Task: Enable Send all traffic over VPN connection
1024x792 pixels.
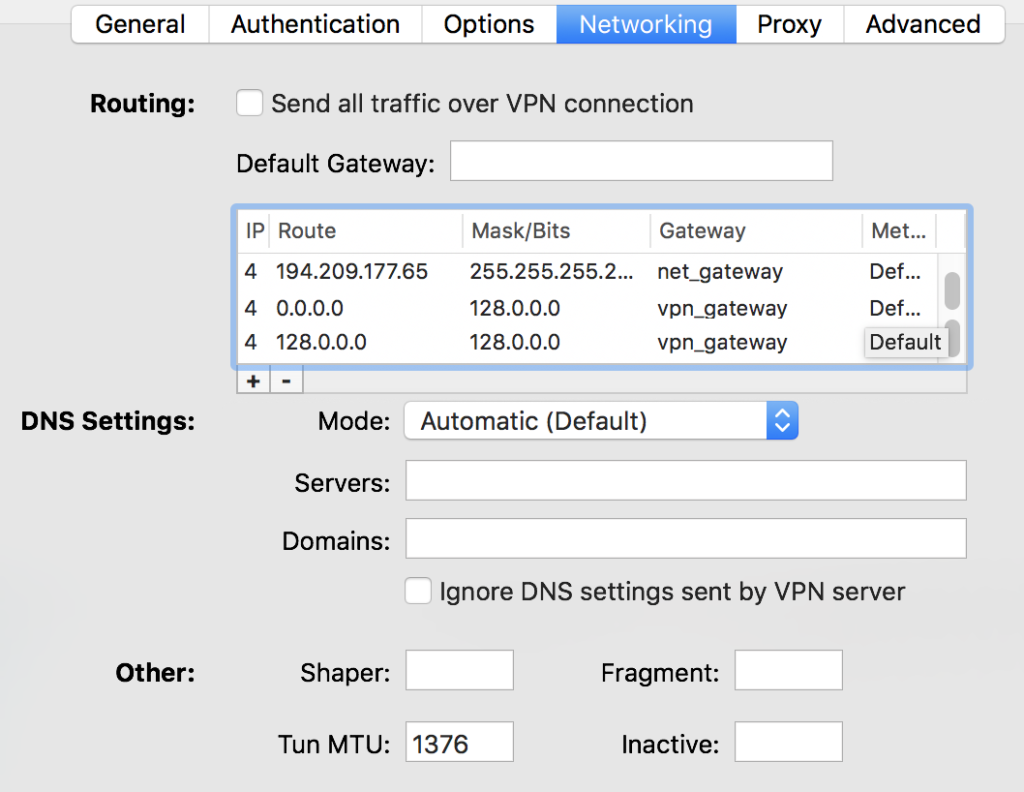Action: click(x=248, y=102)
